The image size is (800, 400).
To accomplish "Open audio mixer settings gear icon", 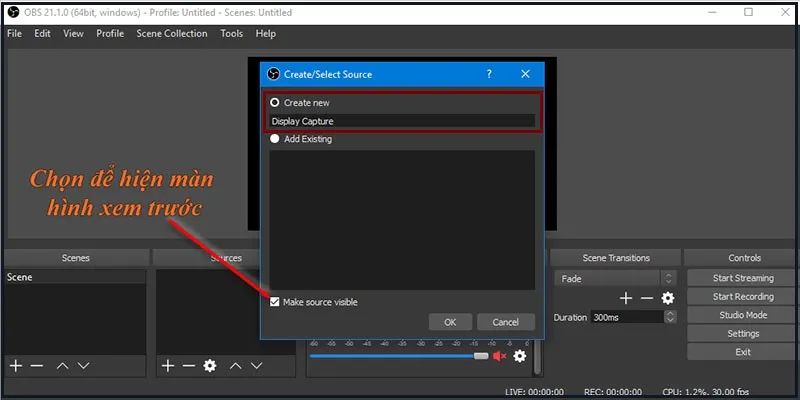I will [x=520, y=356].
